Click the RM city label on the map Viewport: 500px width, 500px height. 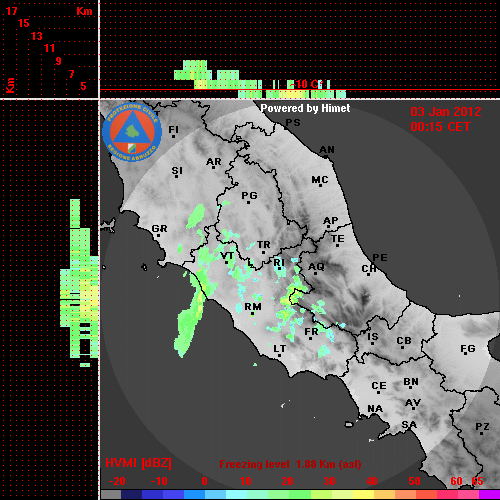click(253, 307)
